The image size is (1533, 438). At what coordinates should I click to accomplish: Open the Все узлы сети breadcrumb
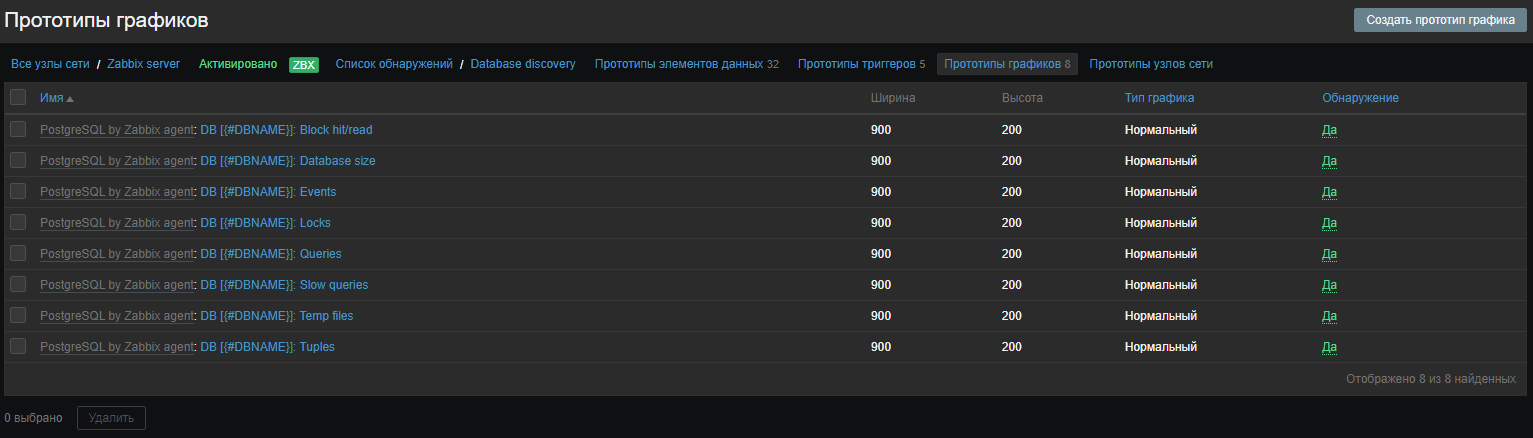(50, 64)
